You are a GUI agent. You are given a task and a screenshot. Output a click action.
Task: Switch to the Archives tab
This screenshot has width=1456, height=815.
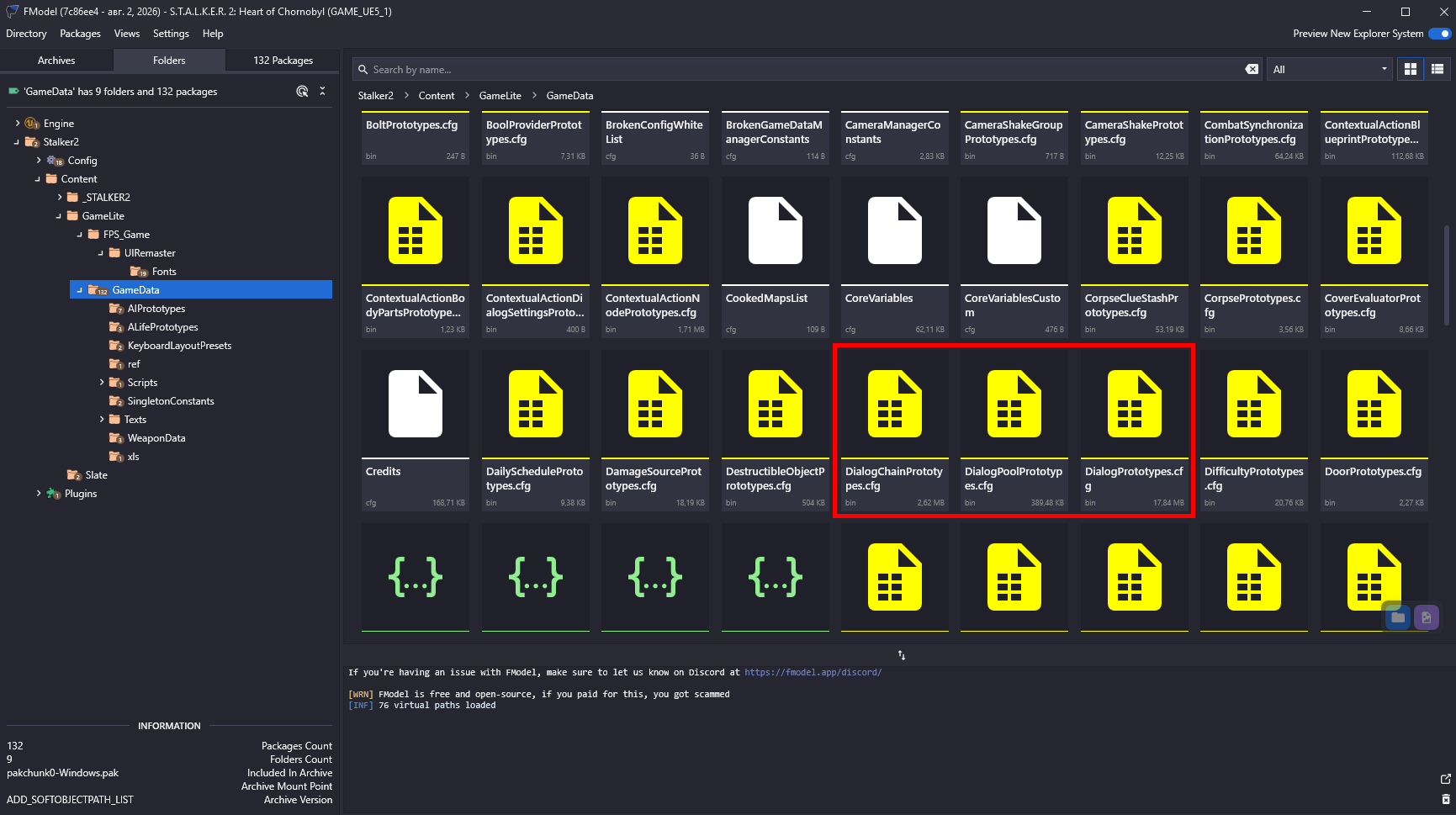56,61
